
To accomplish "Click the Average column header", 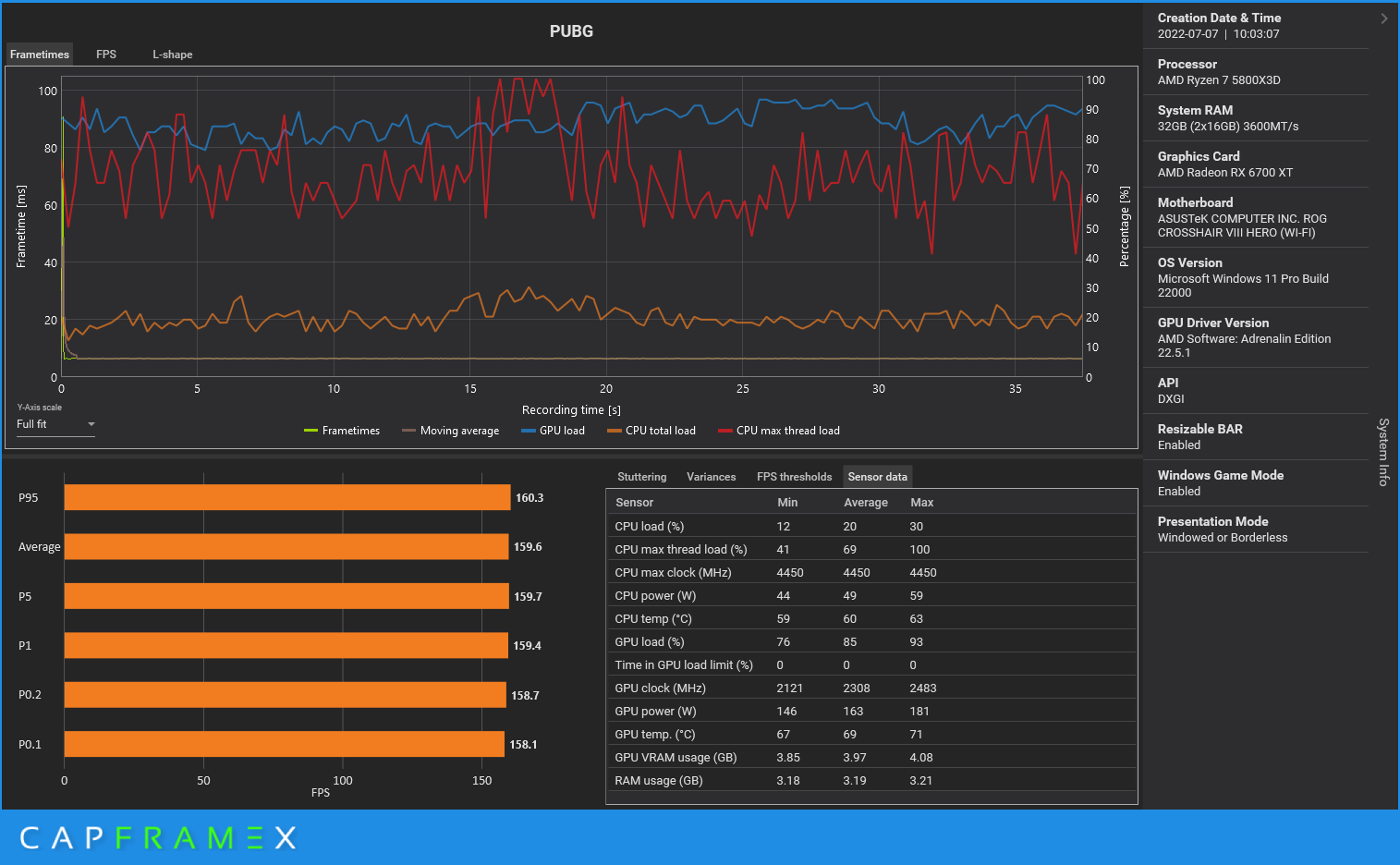I will point(866,503).
